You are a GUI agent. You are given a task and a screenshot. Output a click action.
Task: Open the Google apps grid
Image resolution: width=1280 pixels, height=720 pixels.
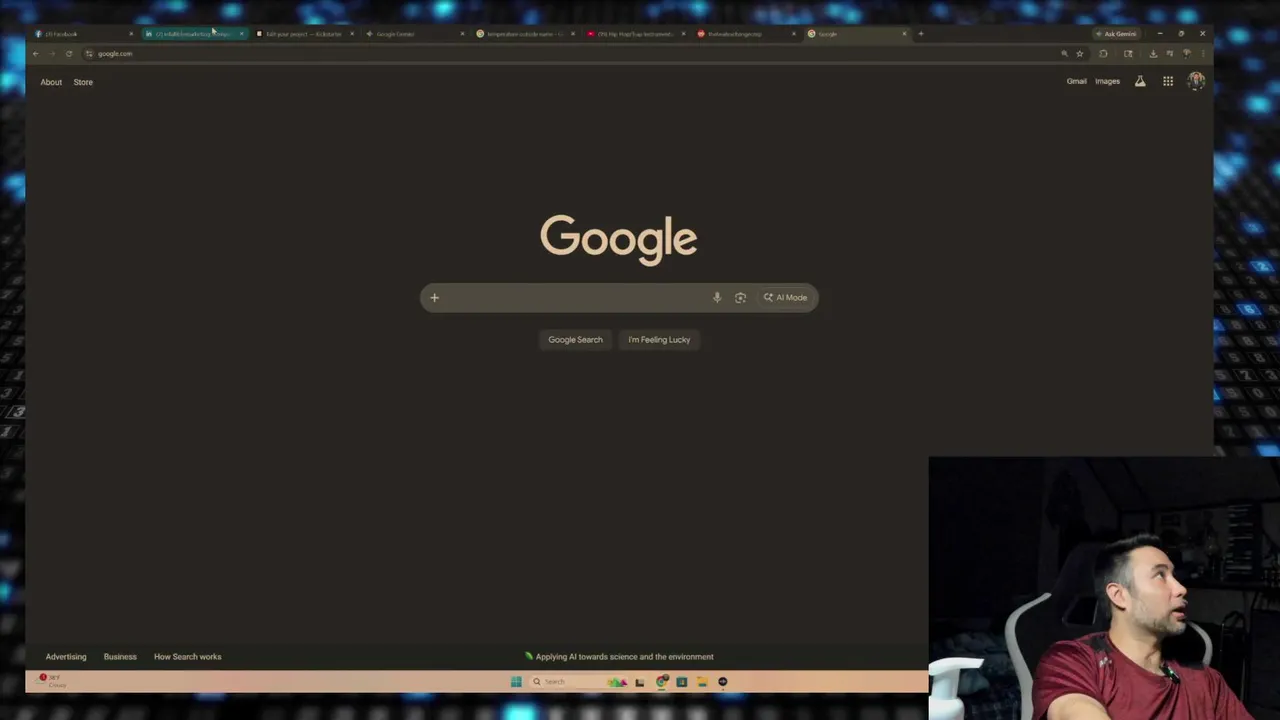(x=1168, y=81)
